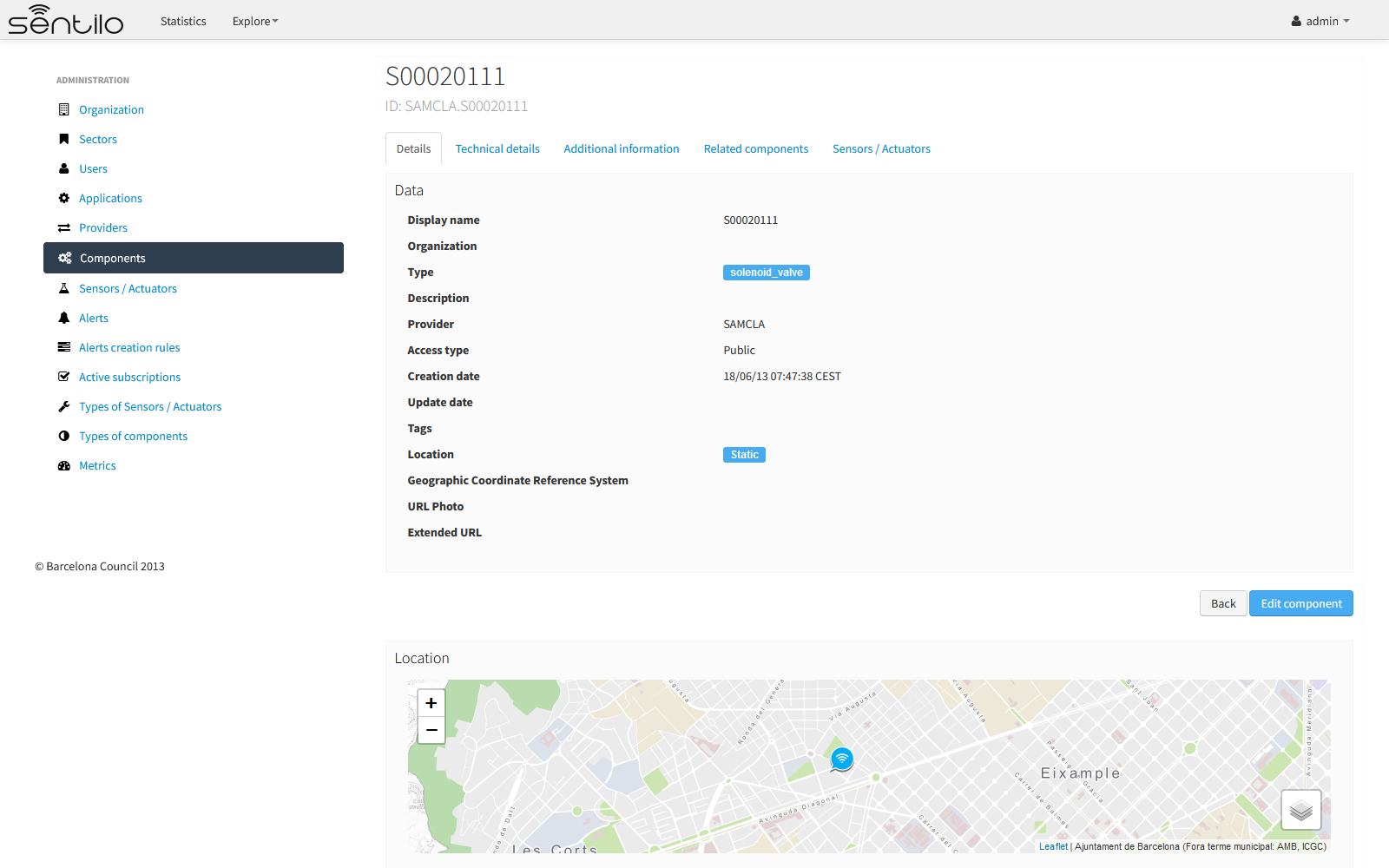Click the Eixample label on the map

pyautogui.click(x=1080, y=773)
